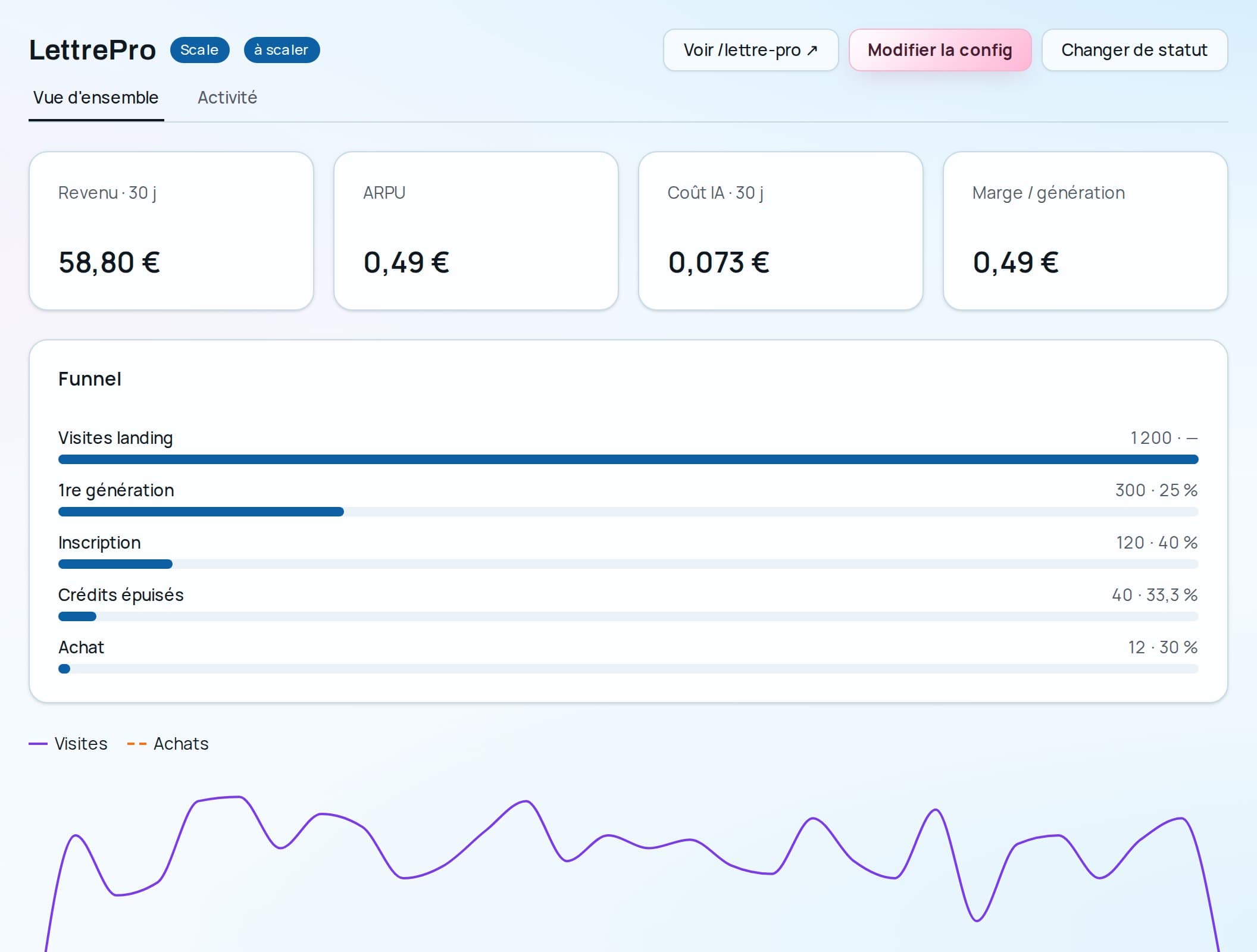Open the Voir /lettre-pro external link
1257x952 pixels.
pos(751,50)
